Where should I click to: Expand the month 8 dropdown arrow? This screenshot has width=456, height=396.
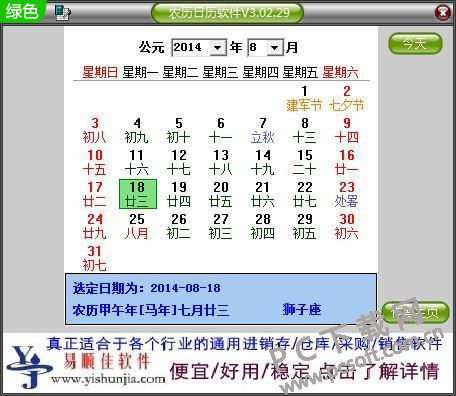coord(275,48)
